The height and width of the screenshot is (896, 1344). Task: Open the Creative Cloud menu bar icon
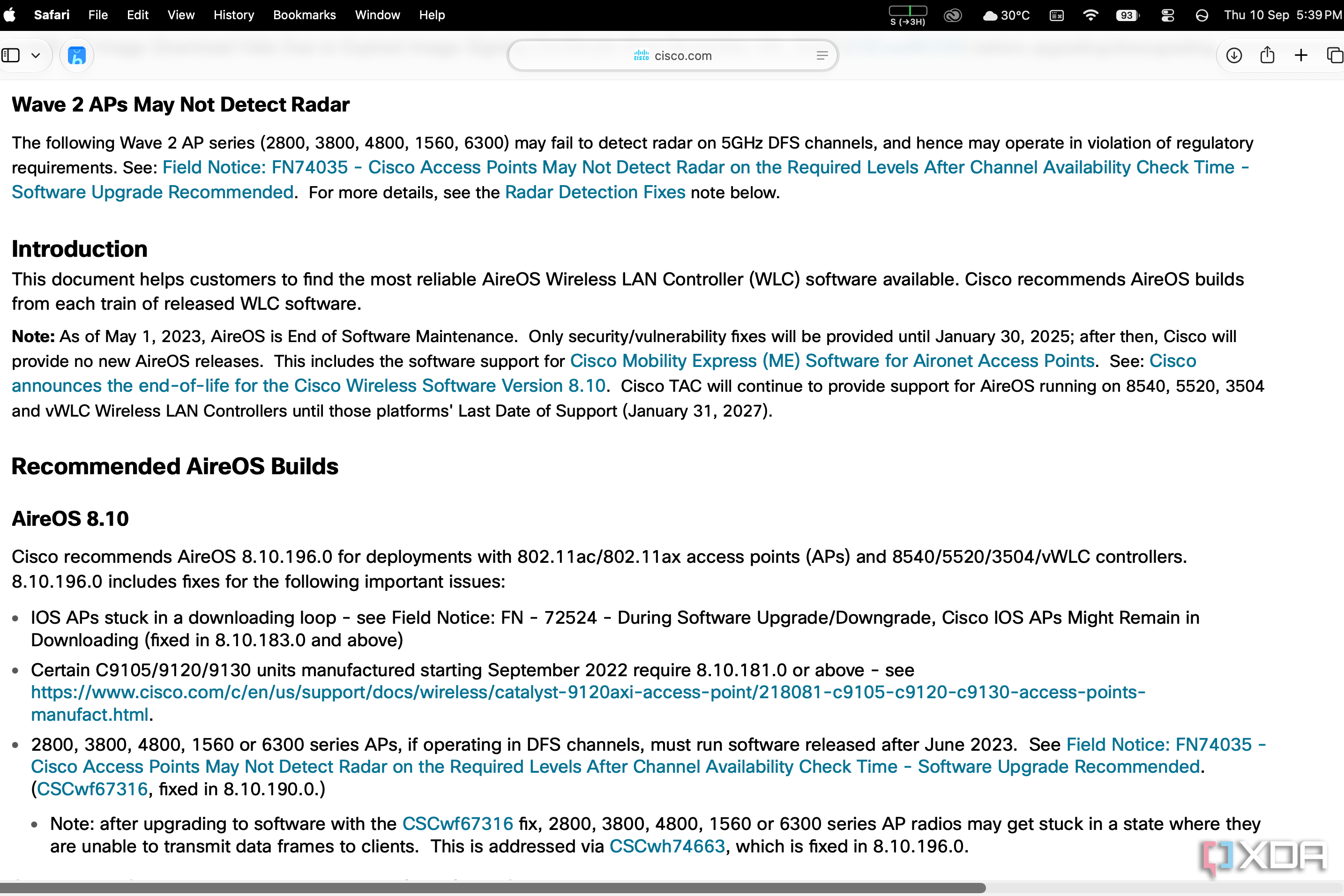(x=953, y=15)
